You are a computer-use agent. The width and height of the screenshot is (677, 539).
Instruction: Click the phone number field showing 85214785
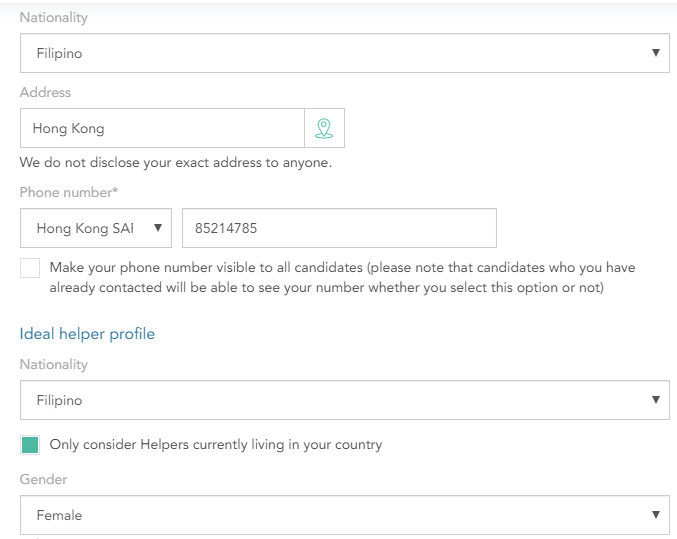(x=339, y=228)
